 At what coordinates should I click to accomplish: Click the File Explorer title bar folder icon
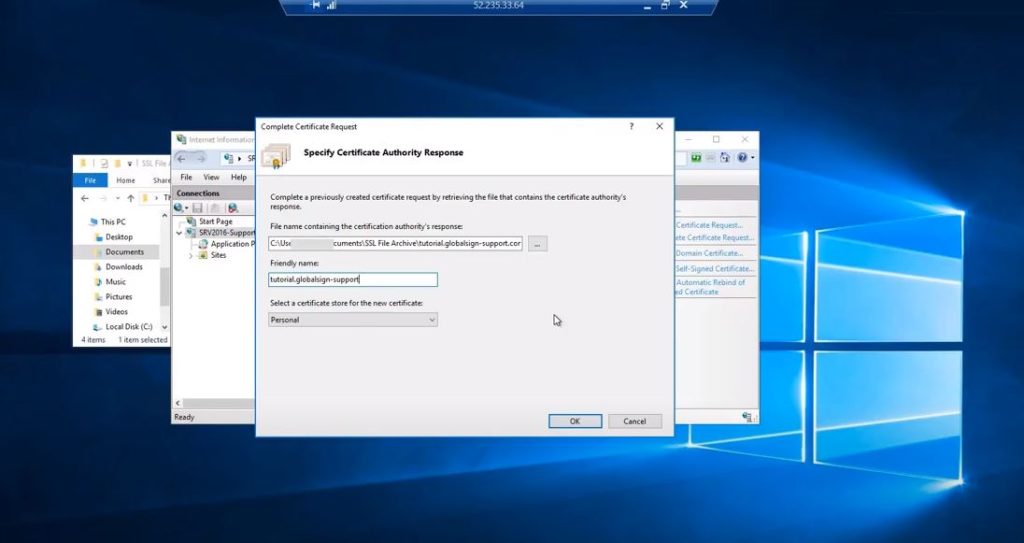point(83,163)
